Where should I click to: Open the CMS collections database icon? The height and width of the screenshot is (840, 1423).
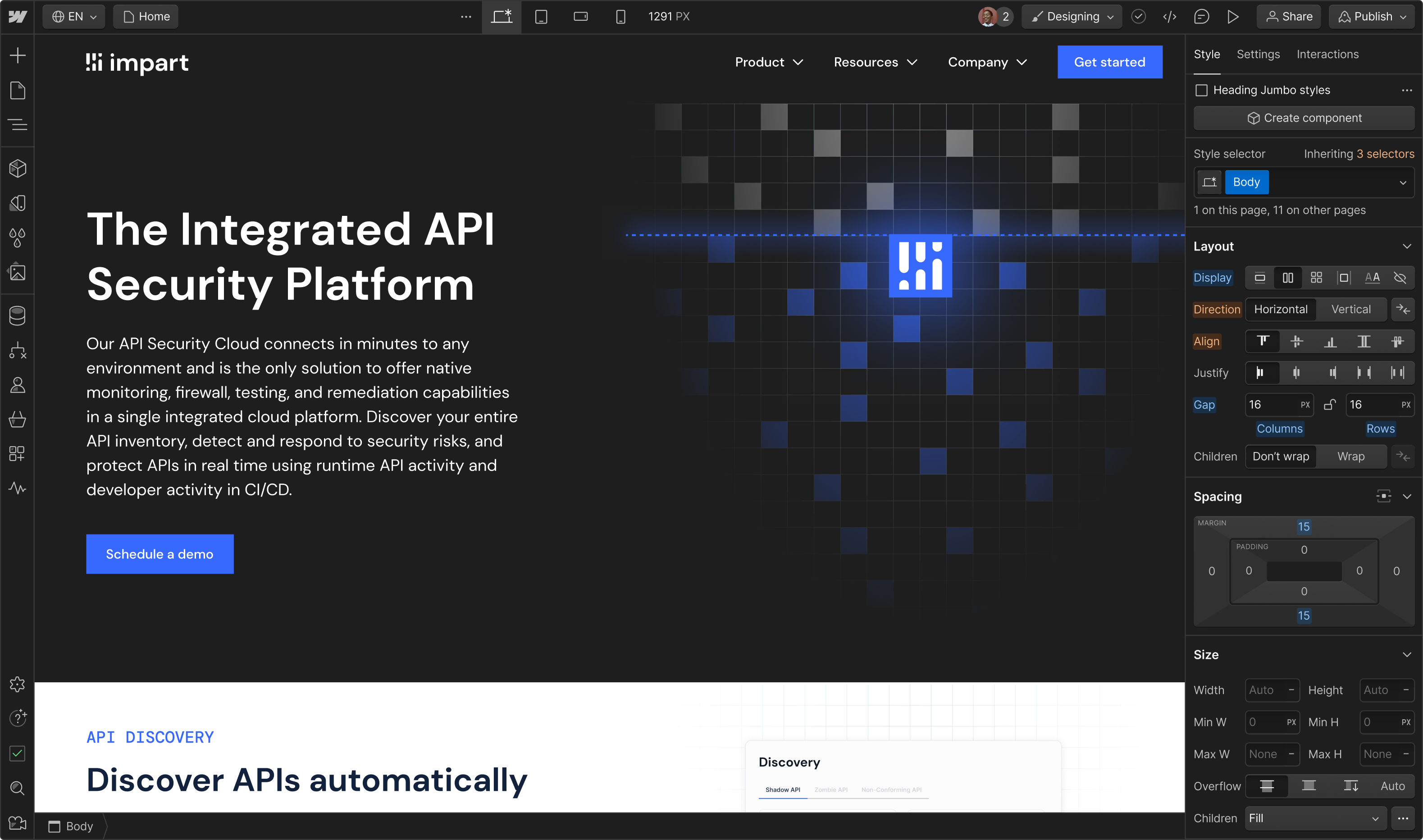pyautogui.click(x=18, y=316)
